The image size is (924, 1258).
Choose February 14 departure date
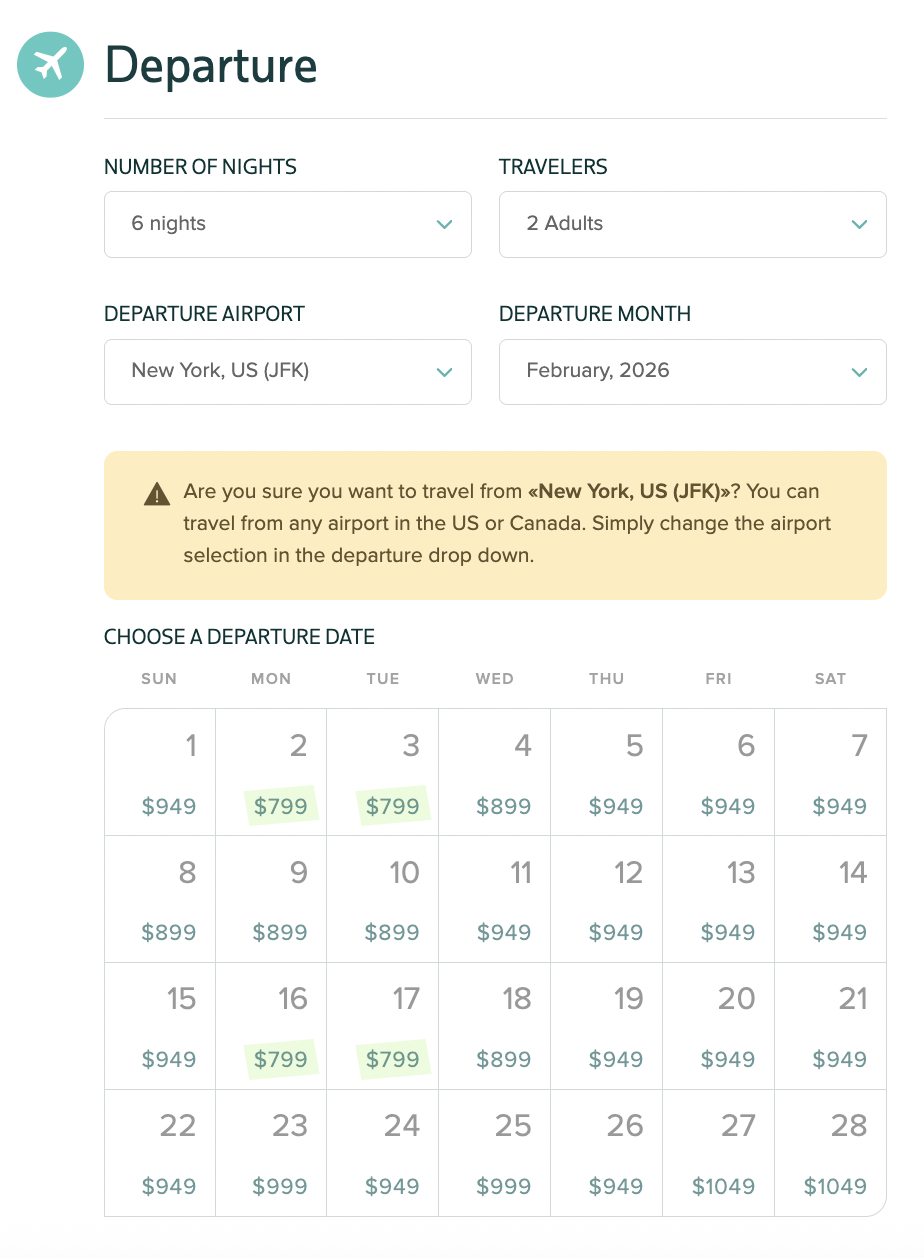[x=830, y=899]
